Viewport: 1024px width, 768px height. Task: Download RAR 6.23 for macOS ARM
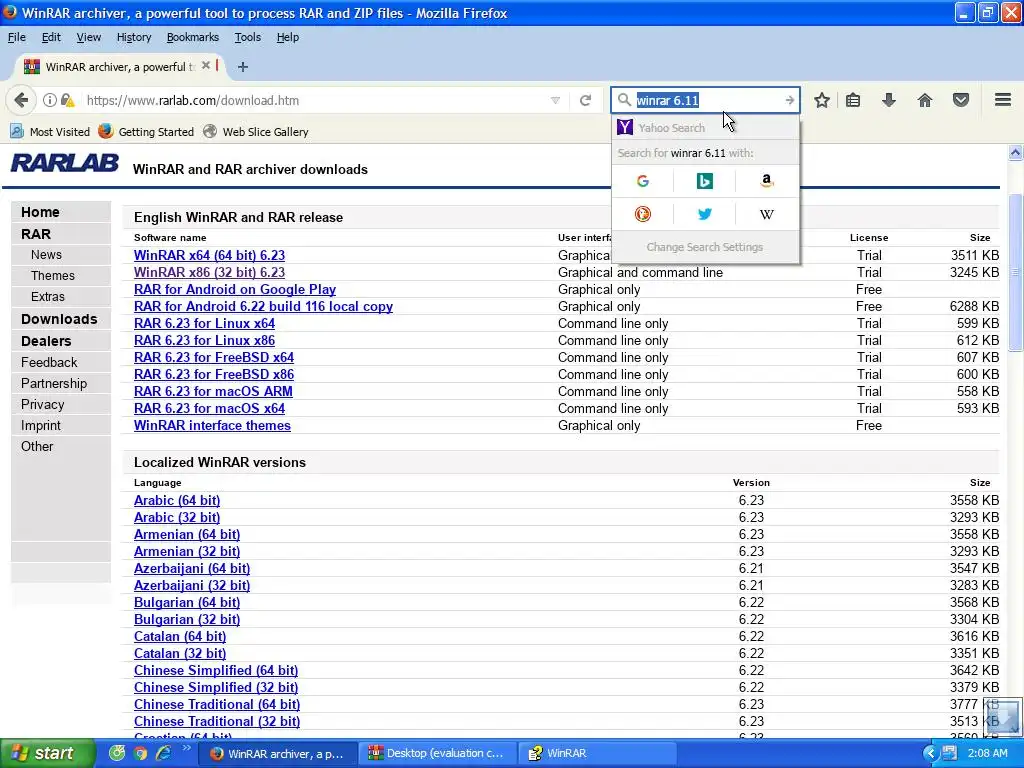[x=214, y=391]
